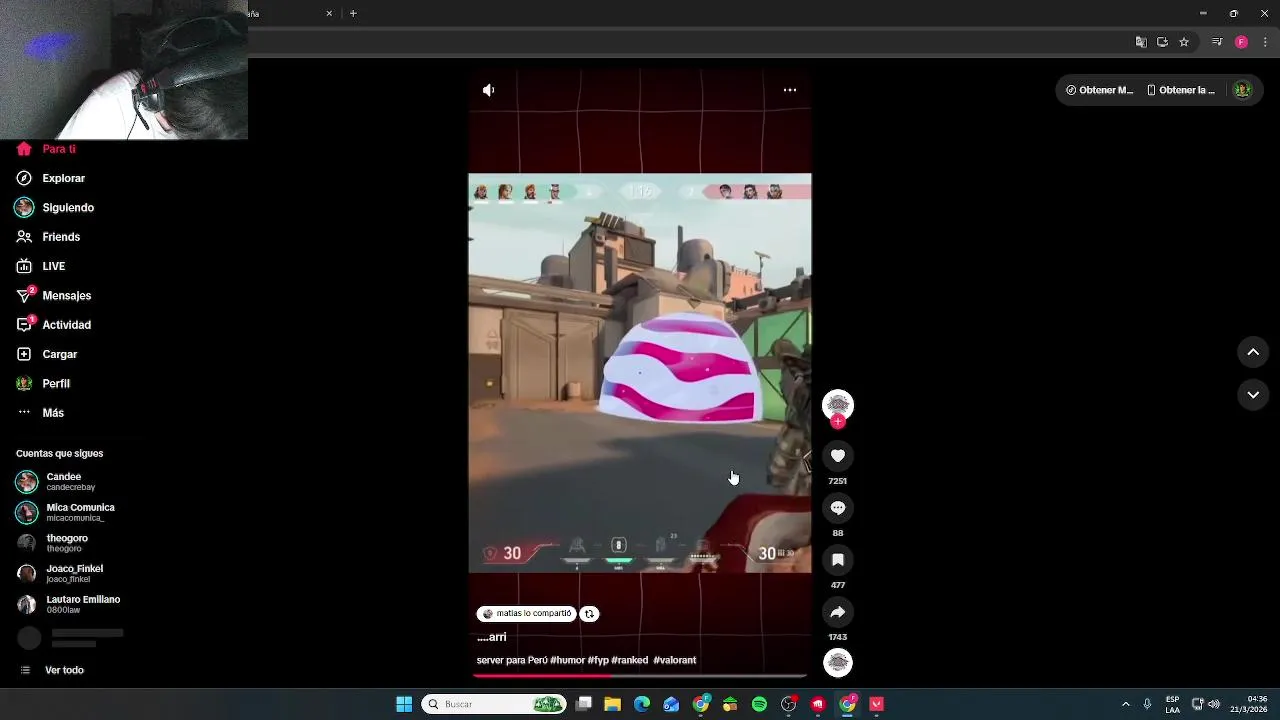Open Lautaro Emiliano's account
This screenshot has height=720, width=1280.
[x=68, y=604]
